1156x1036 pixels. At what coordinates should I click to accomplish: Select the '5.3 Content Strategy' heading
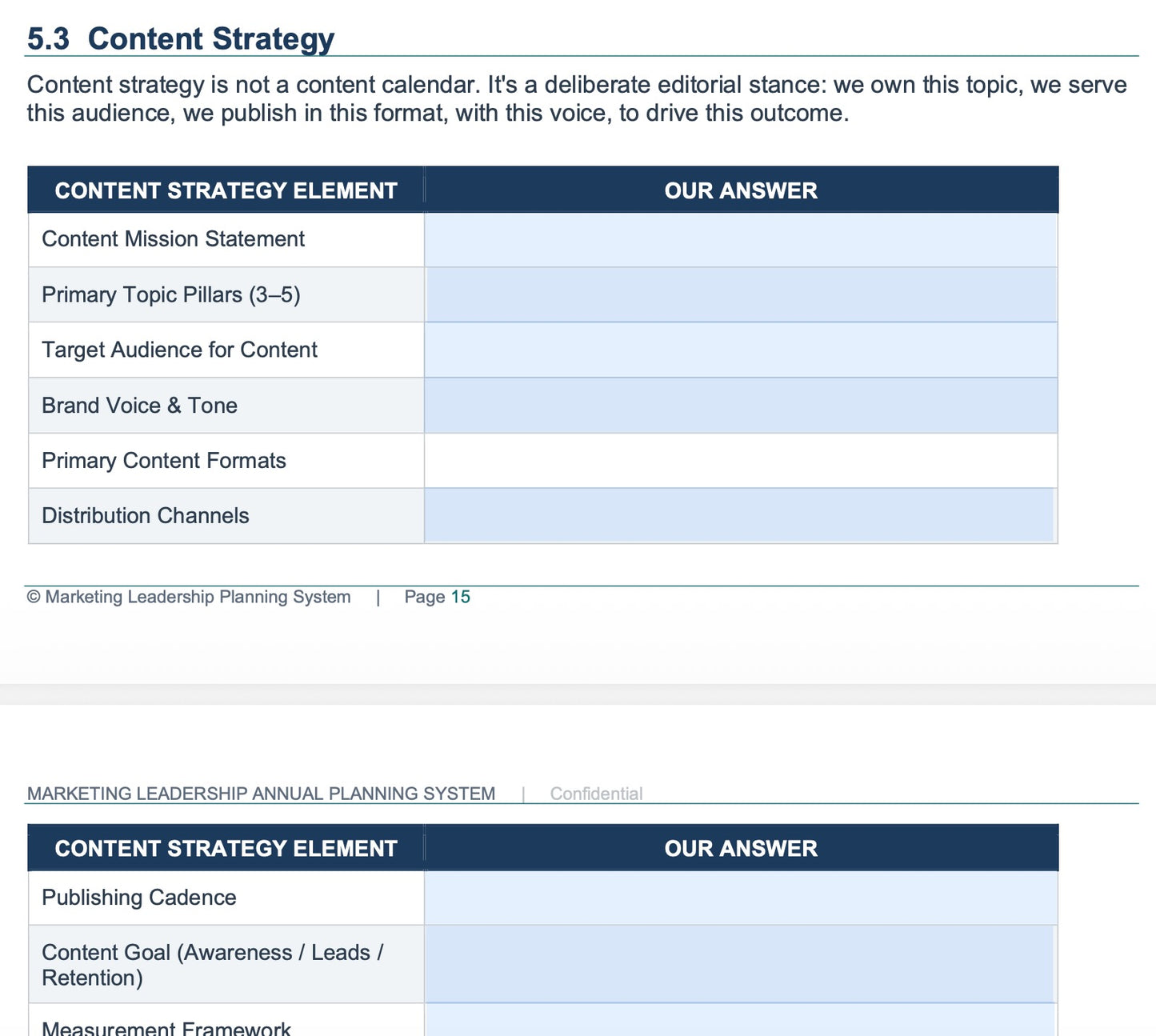181,38
